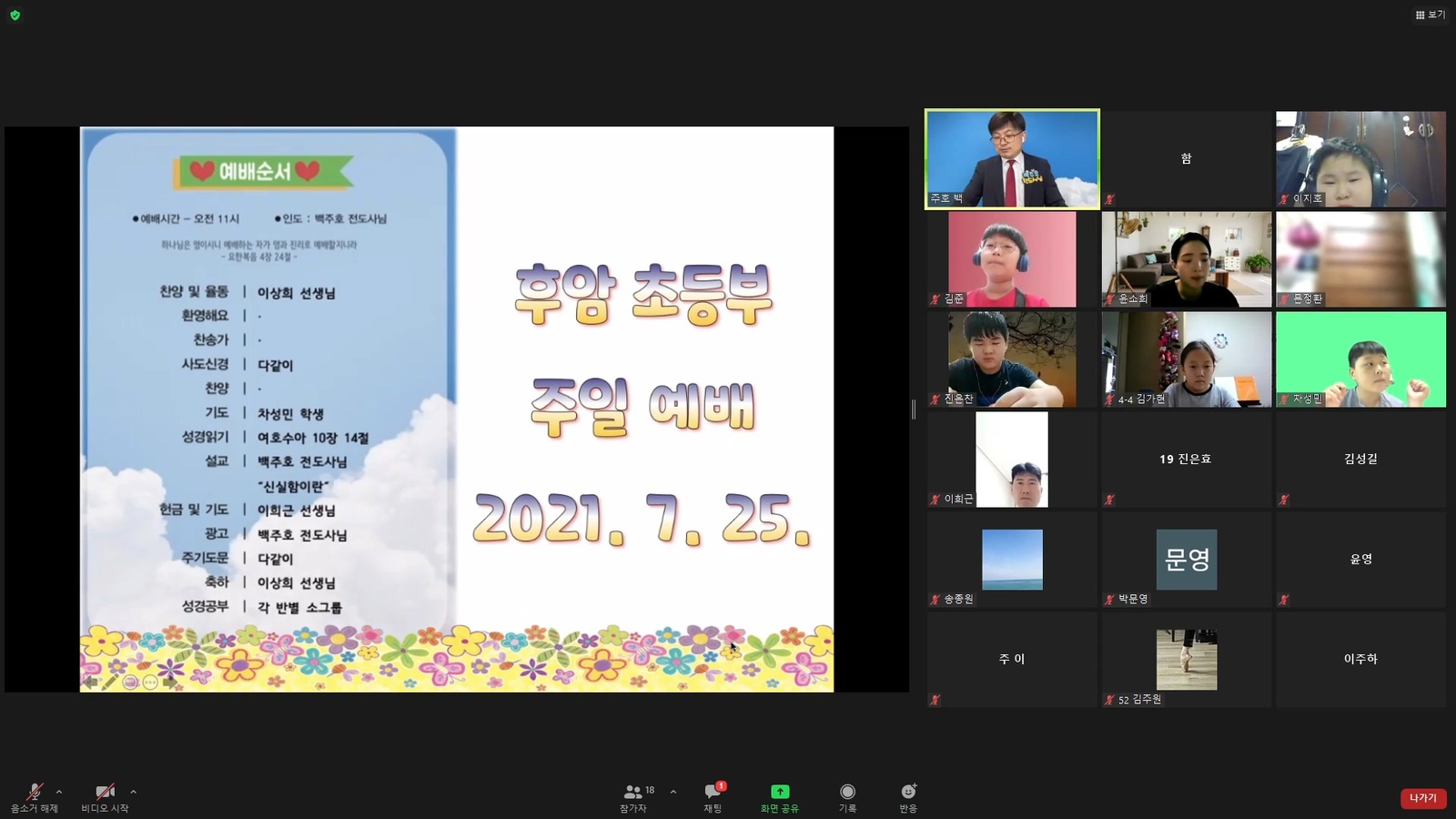Click the green encryption shield icon
The height and width of the screenshot is (819, 1456).
(15, 15)
